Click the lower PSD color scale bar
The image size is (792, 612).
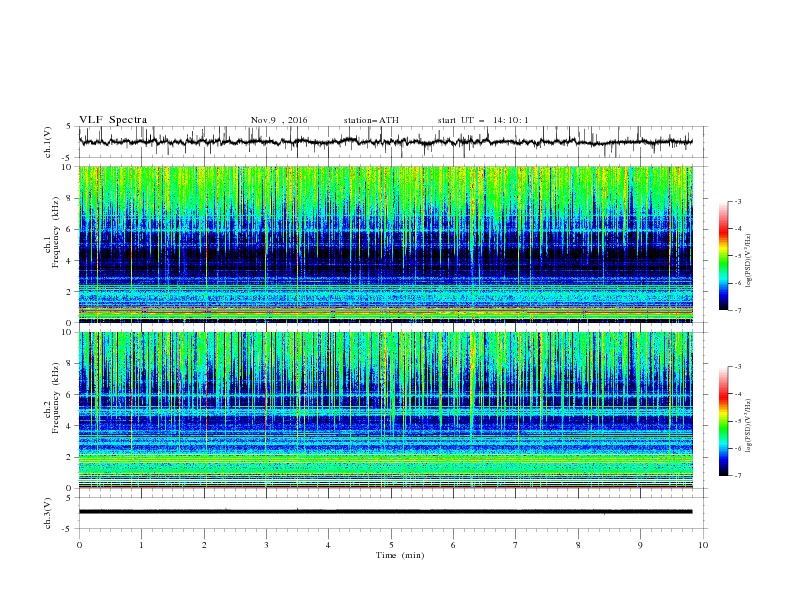[724, 421]
